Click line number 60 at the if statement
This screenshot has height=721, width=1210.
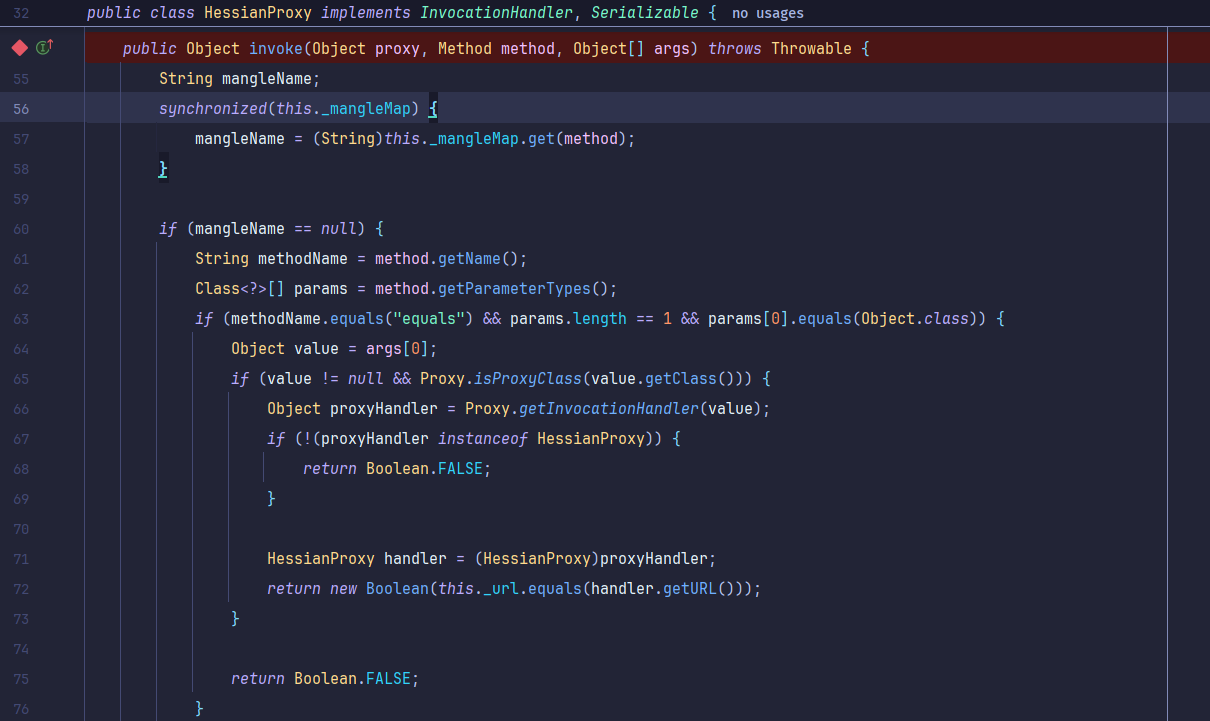pyautogui.click(x=21, y=229)
